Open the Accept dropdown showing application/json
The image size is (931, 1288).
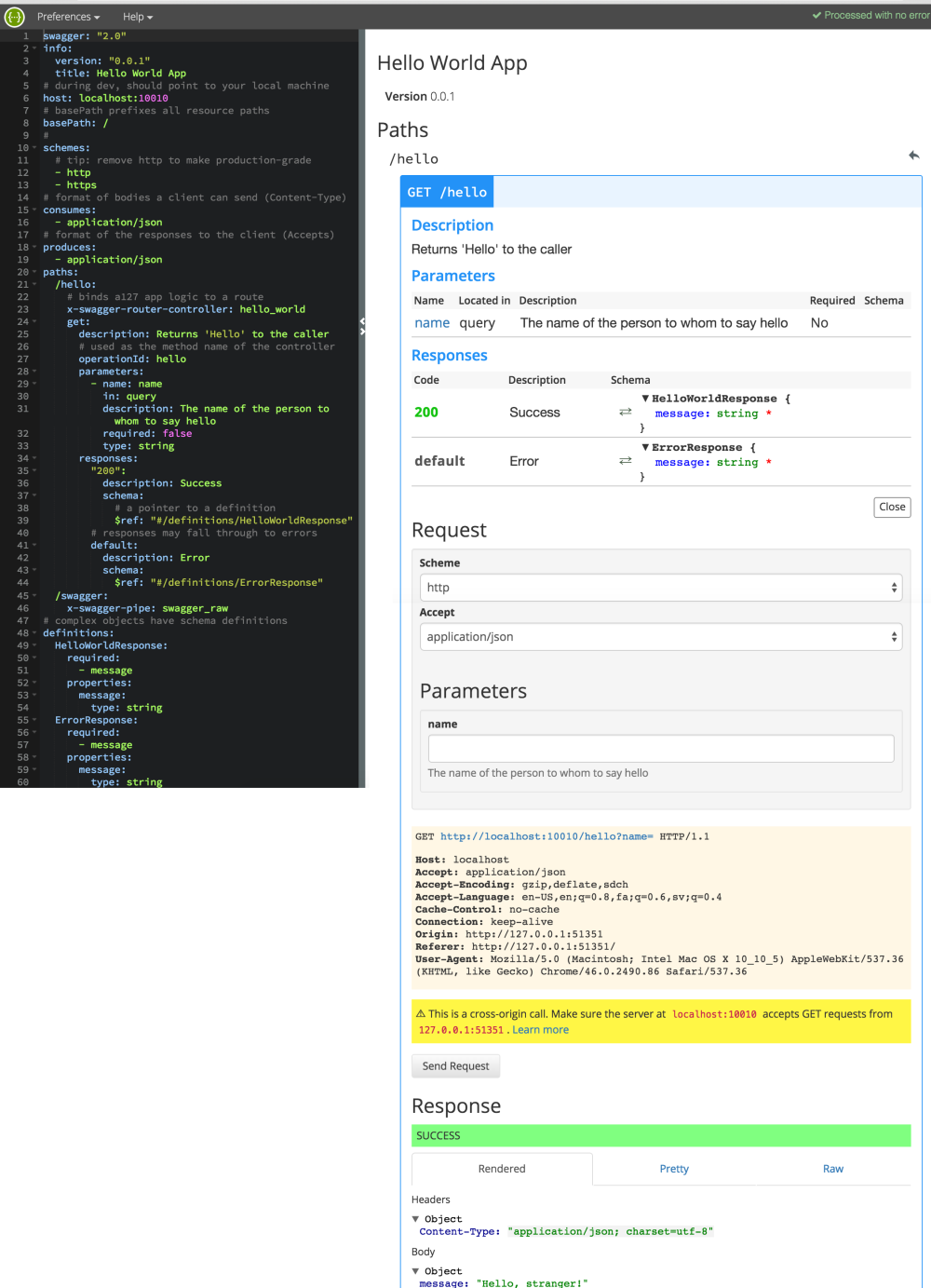660,637
